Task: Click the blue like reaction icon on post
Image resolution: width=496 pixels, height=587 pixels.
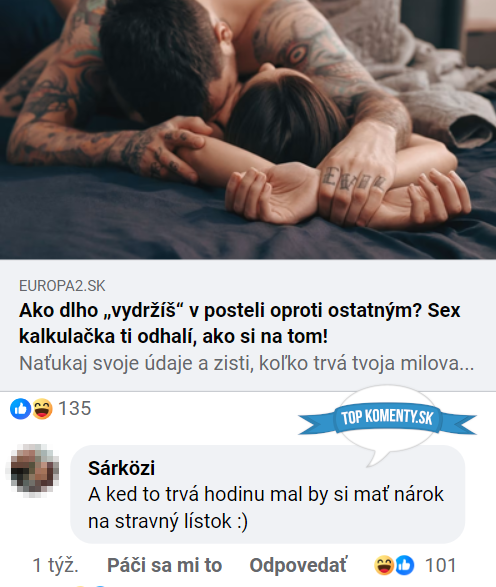Action: click(20, 408)
